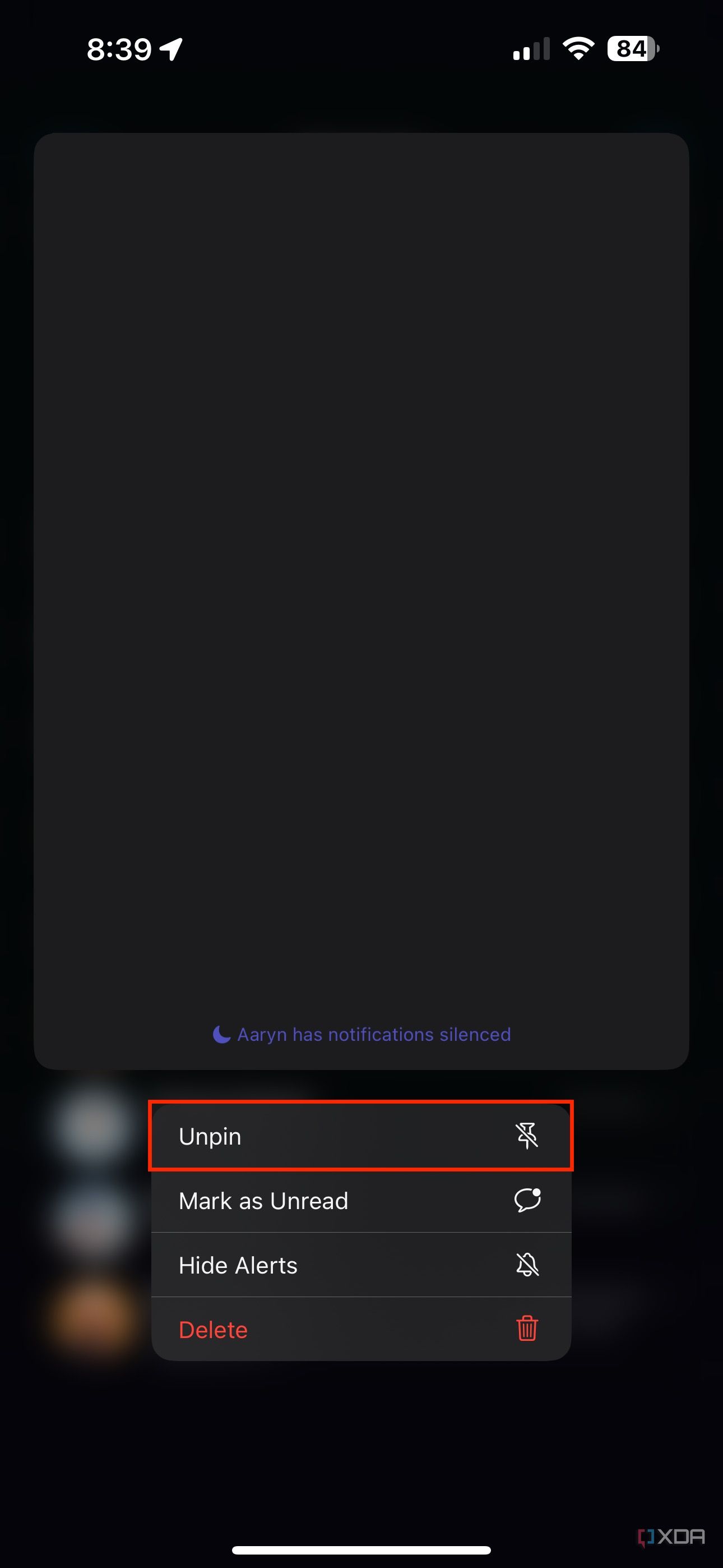Tap the Wi-Fi status icon
Image resolution: width=723 pixels, height=1568 pixels.
tap(578, 49)
